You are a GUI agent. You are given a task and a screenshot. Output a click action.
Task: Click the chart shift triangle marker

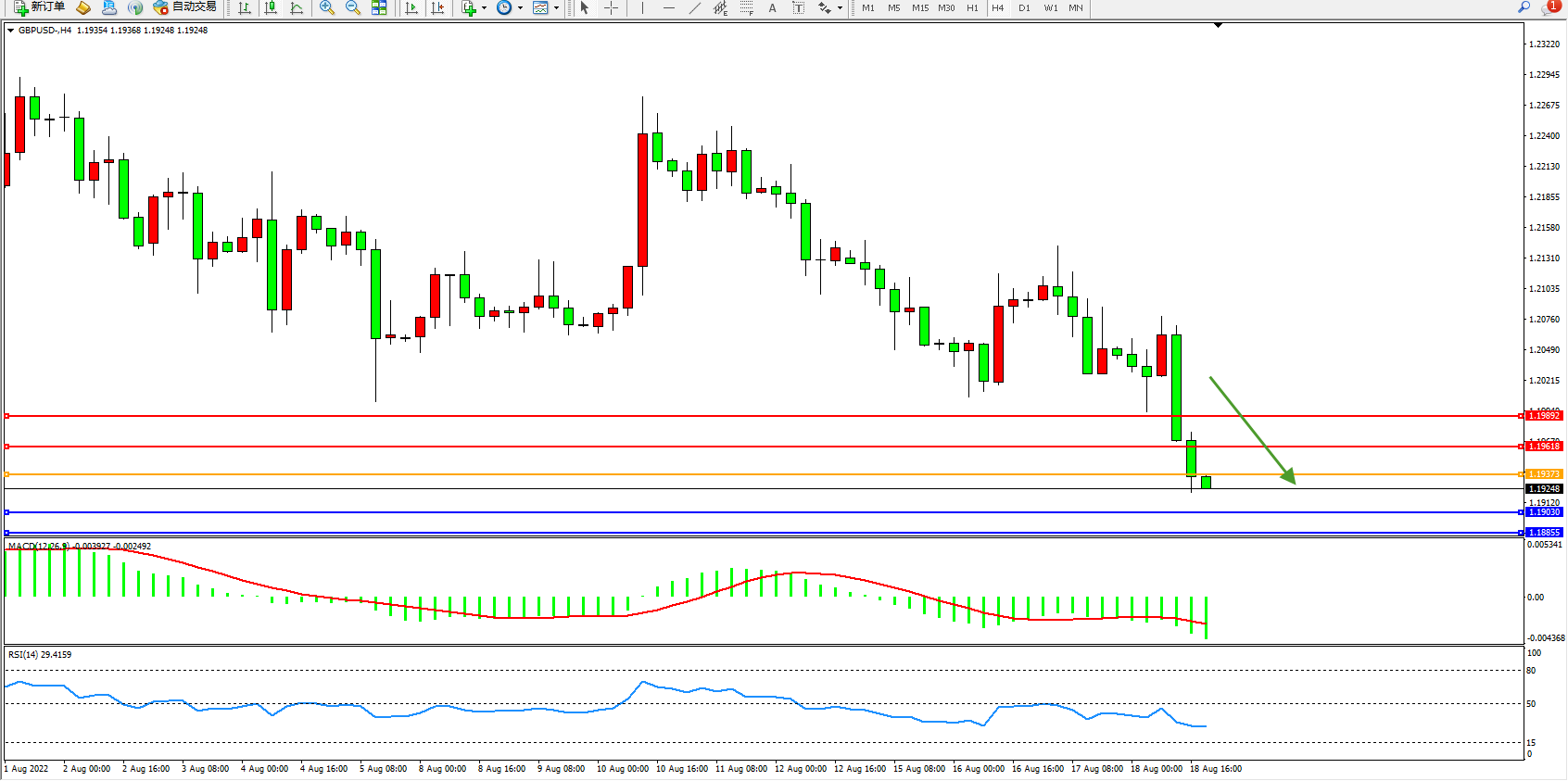point(1218,25)
